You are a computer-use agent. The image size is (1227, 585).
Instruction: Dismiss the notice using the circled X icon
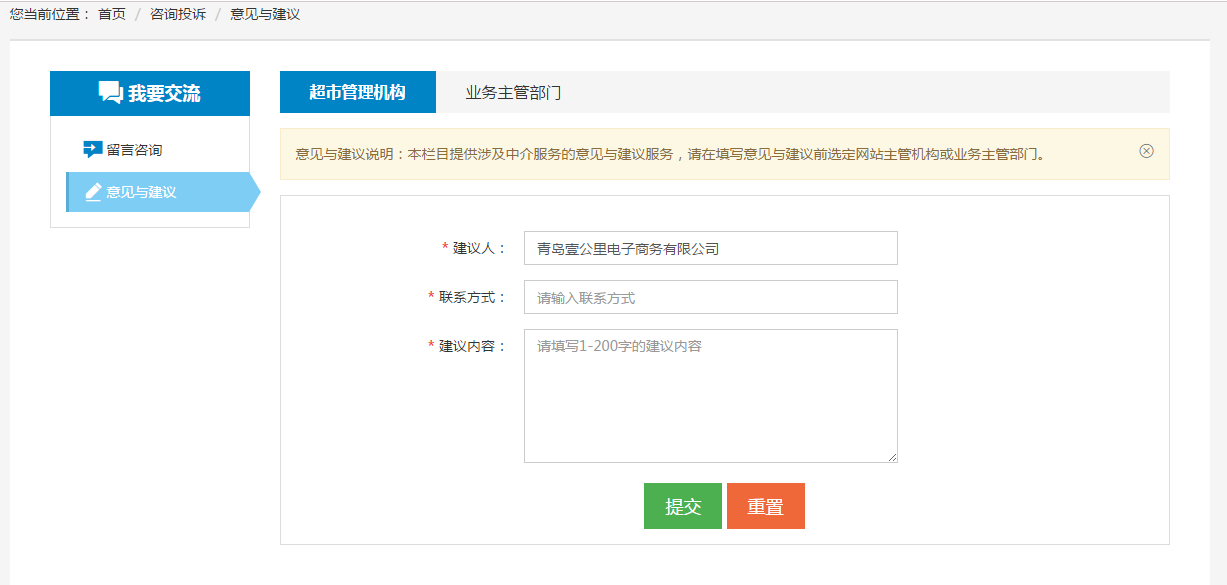tap(1146, 151)
